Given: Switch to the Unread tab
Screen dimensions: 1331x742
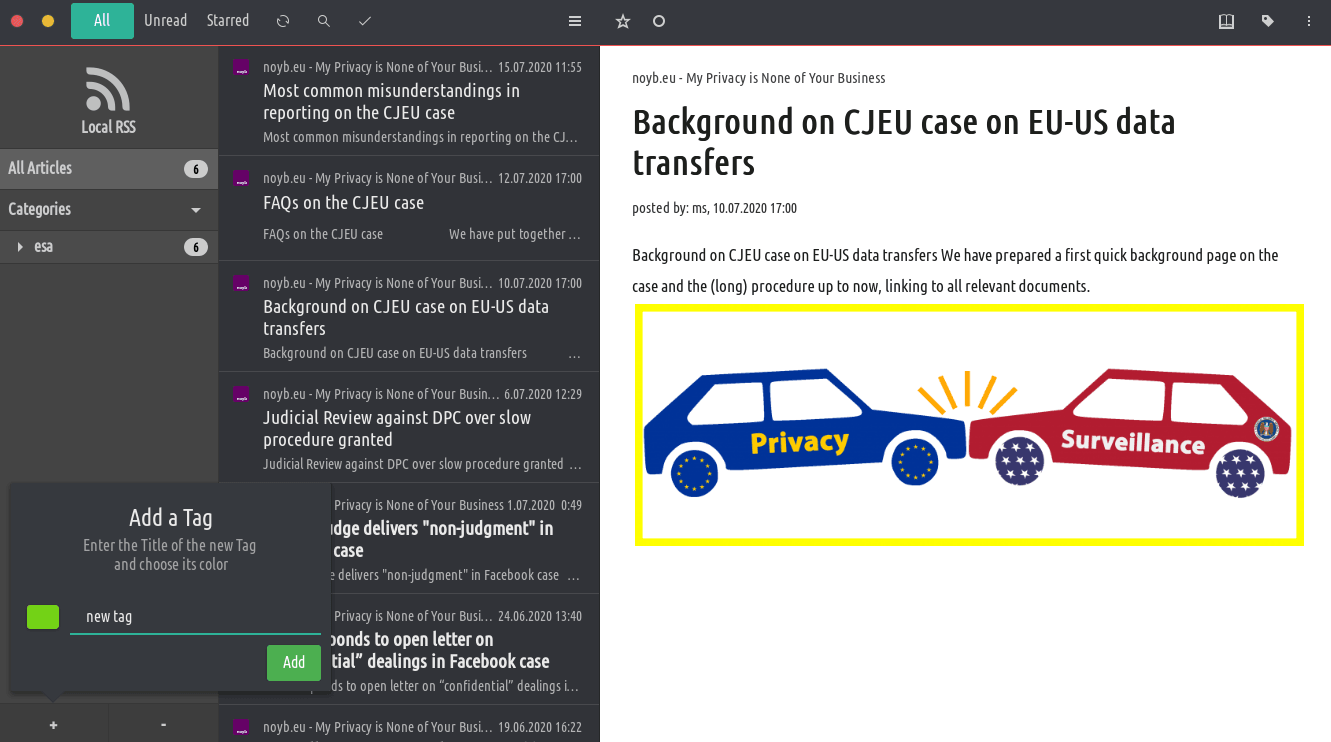Looking at the screenshot, I should [x=165, y=21].
